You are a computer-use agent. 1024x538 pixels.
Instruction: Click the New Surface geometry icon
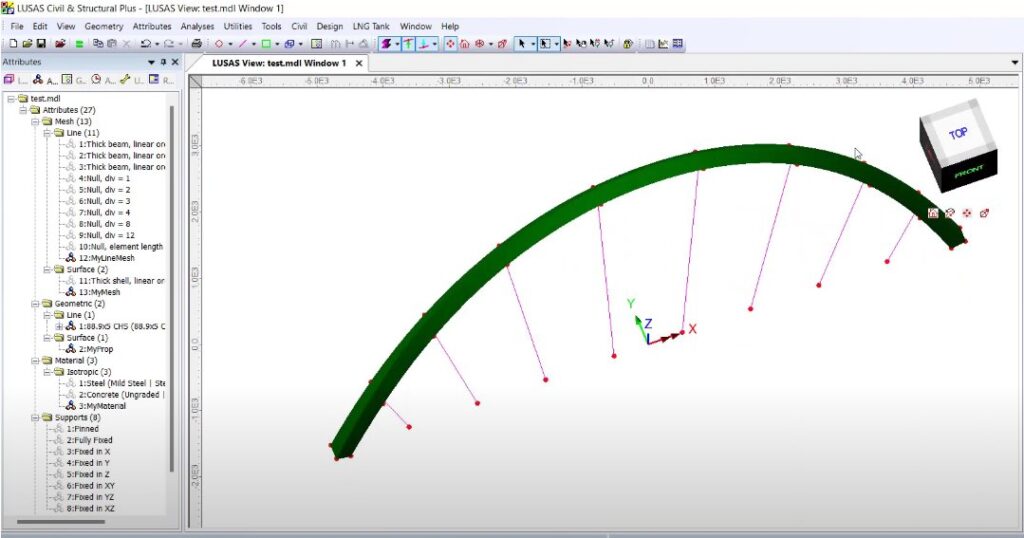click(x=265, y=44)
